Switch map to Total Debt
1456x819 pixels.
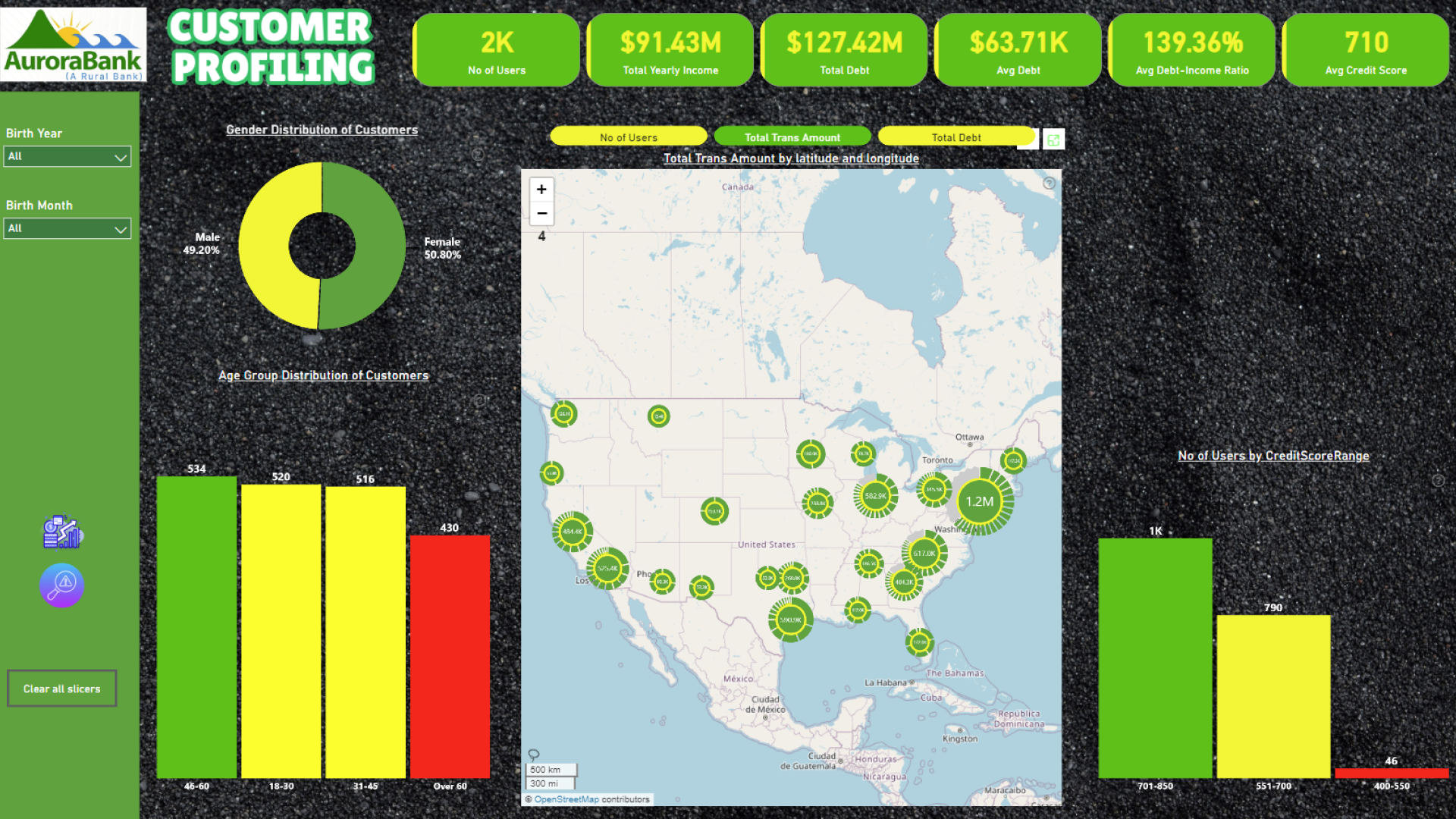pos(956,137)
